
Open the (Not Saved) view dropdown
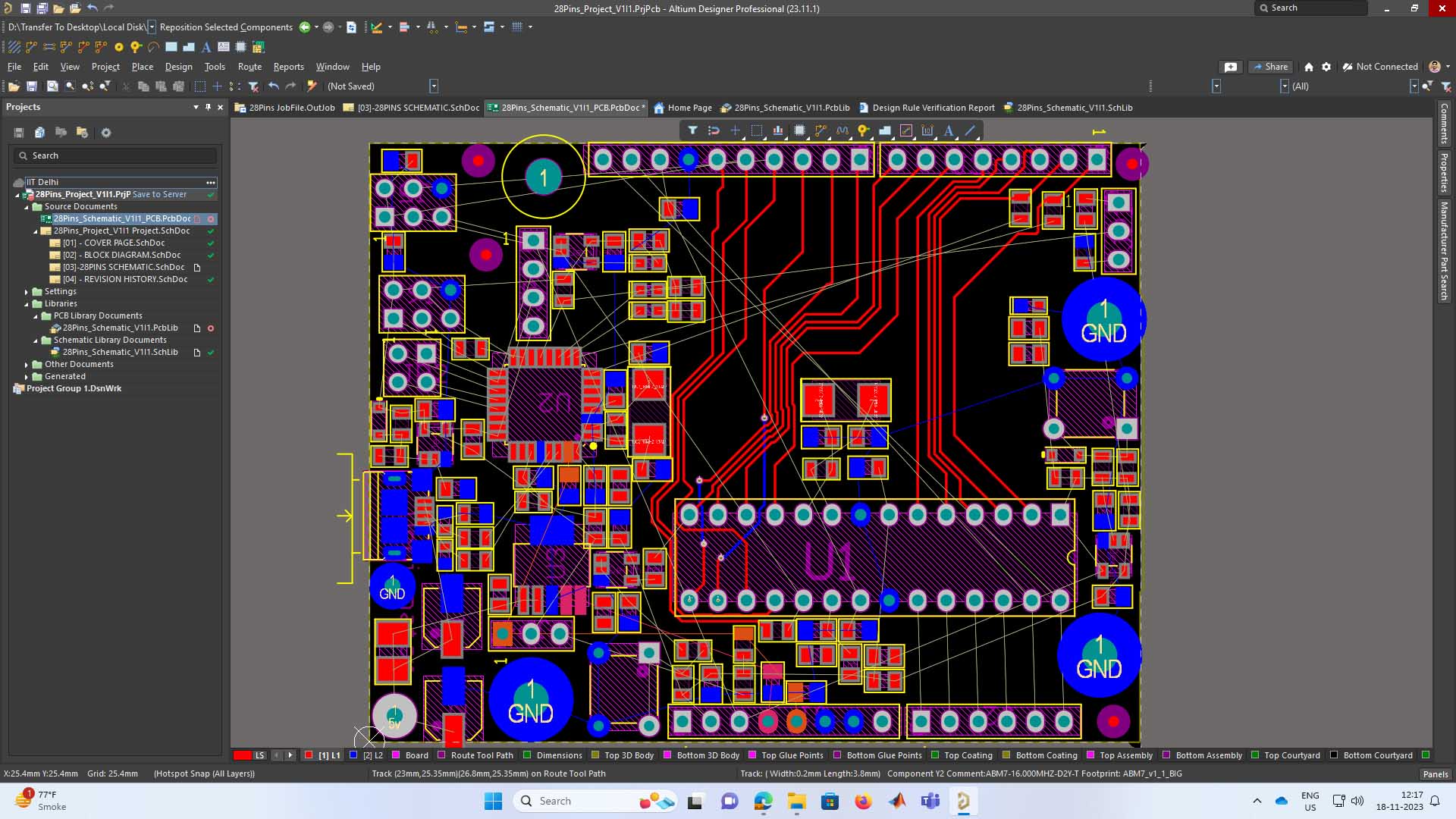(x=434, y=86)
